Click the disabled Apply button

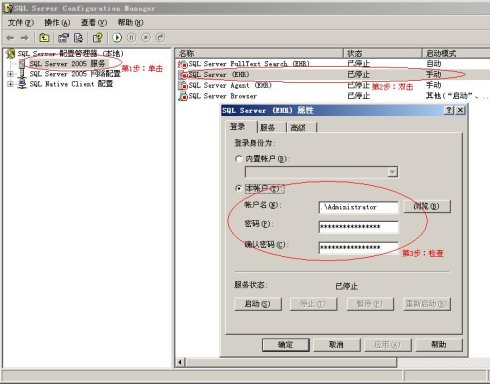[388, 345]
